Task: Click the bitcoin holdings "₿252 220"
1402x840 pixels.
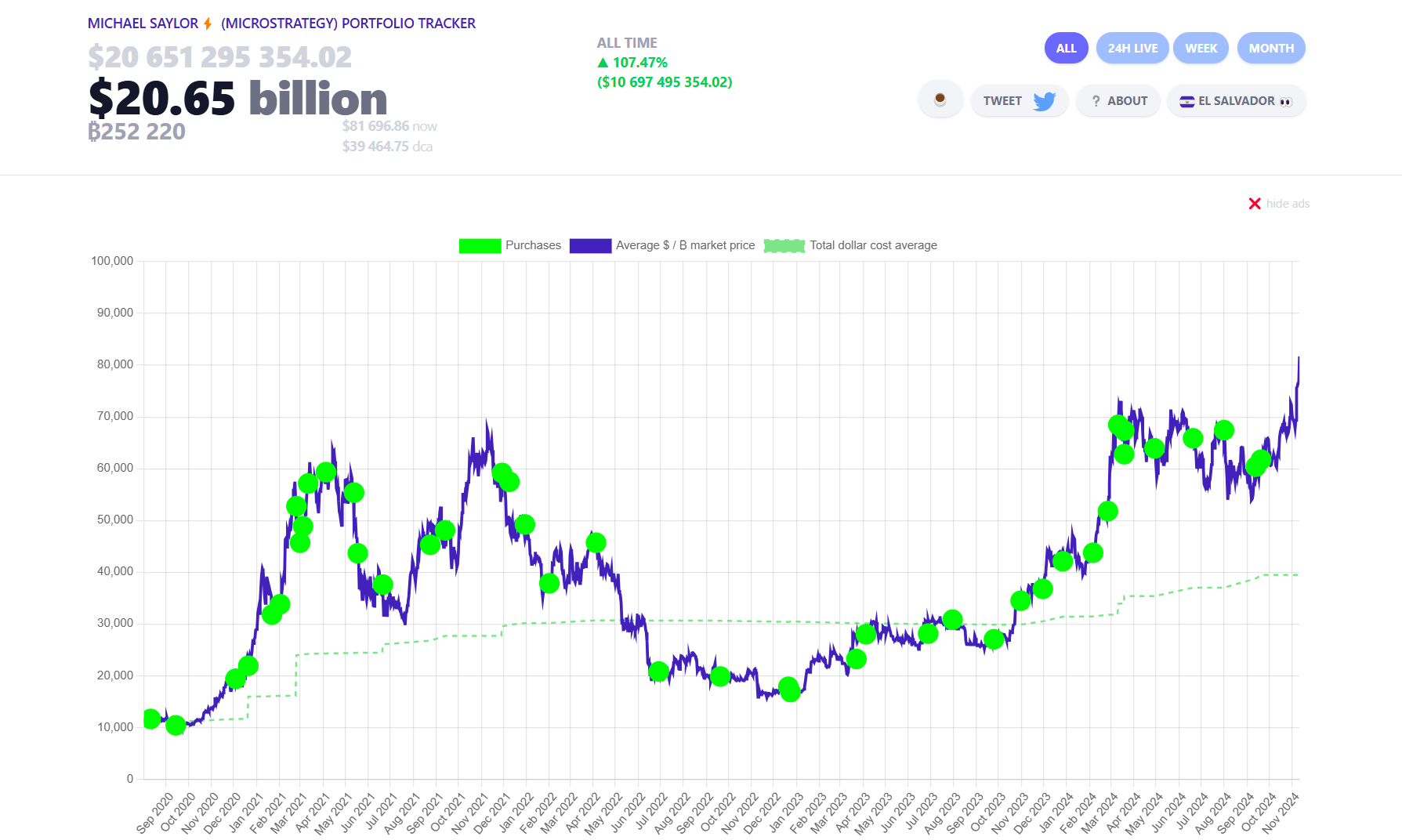Action: pyautogui.click(x=137, y=132)
